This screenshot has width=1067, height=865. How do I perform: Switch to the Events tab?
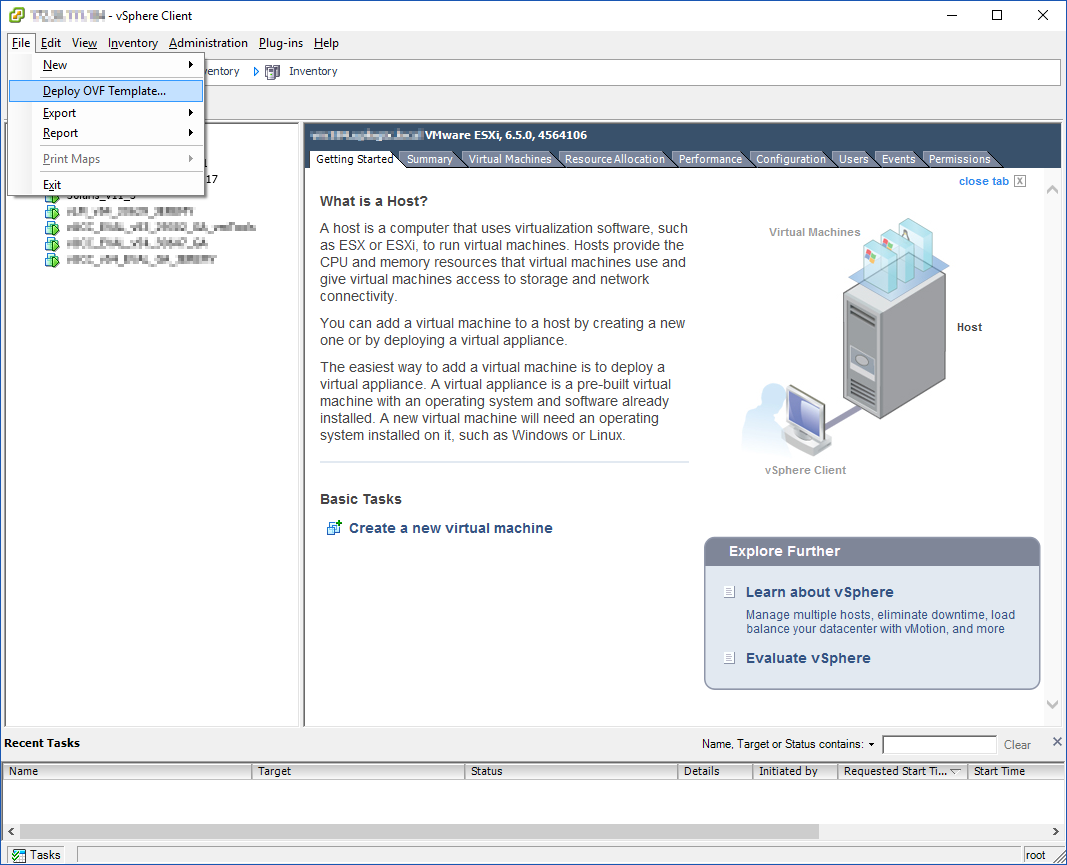898,159
